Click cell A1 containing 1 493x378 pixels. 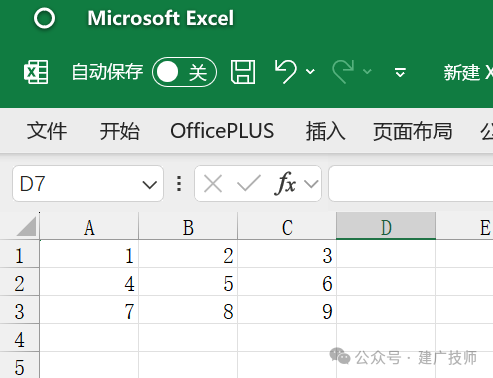click(89, 254)
